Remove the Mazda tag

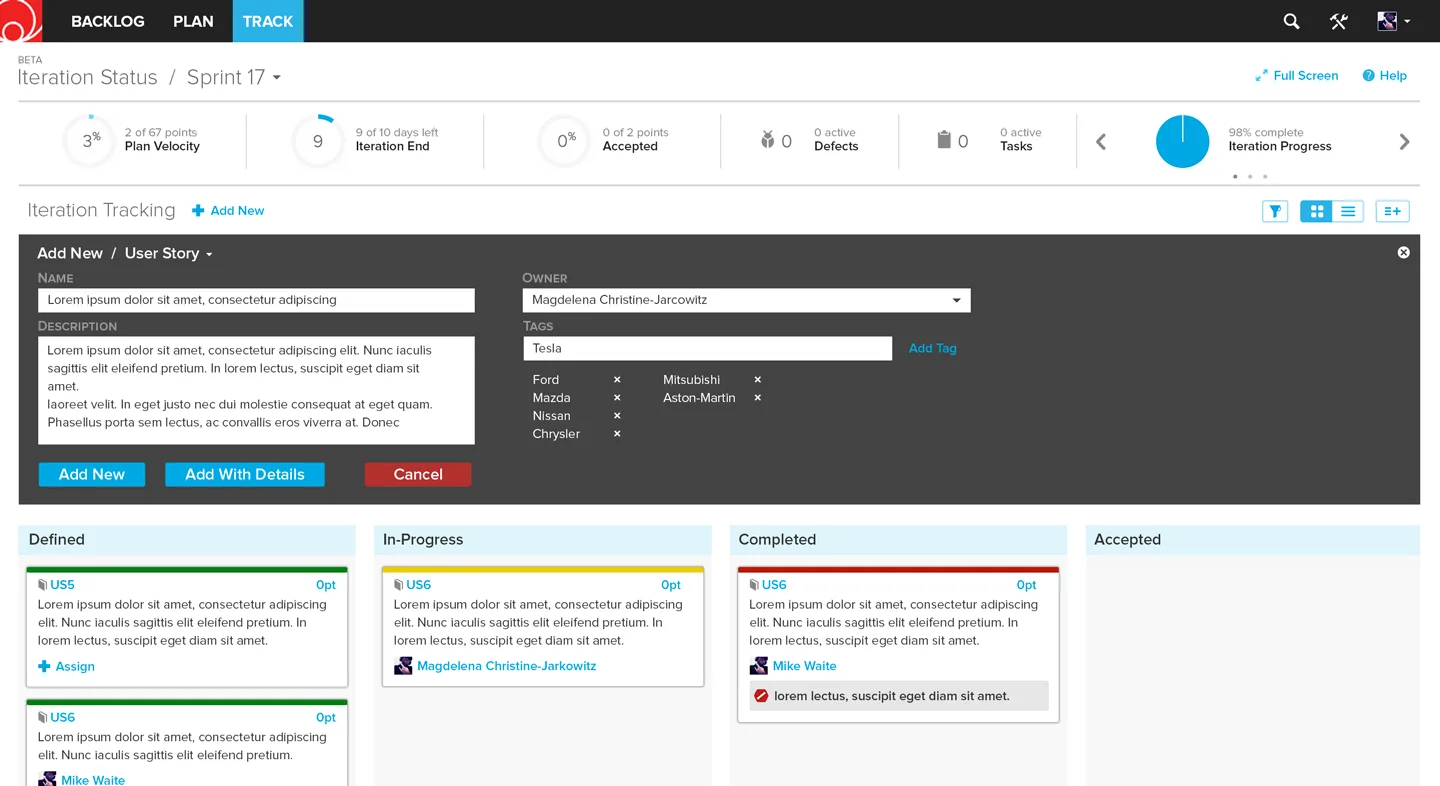[617, 398]
